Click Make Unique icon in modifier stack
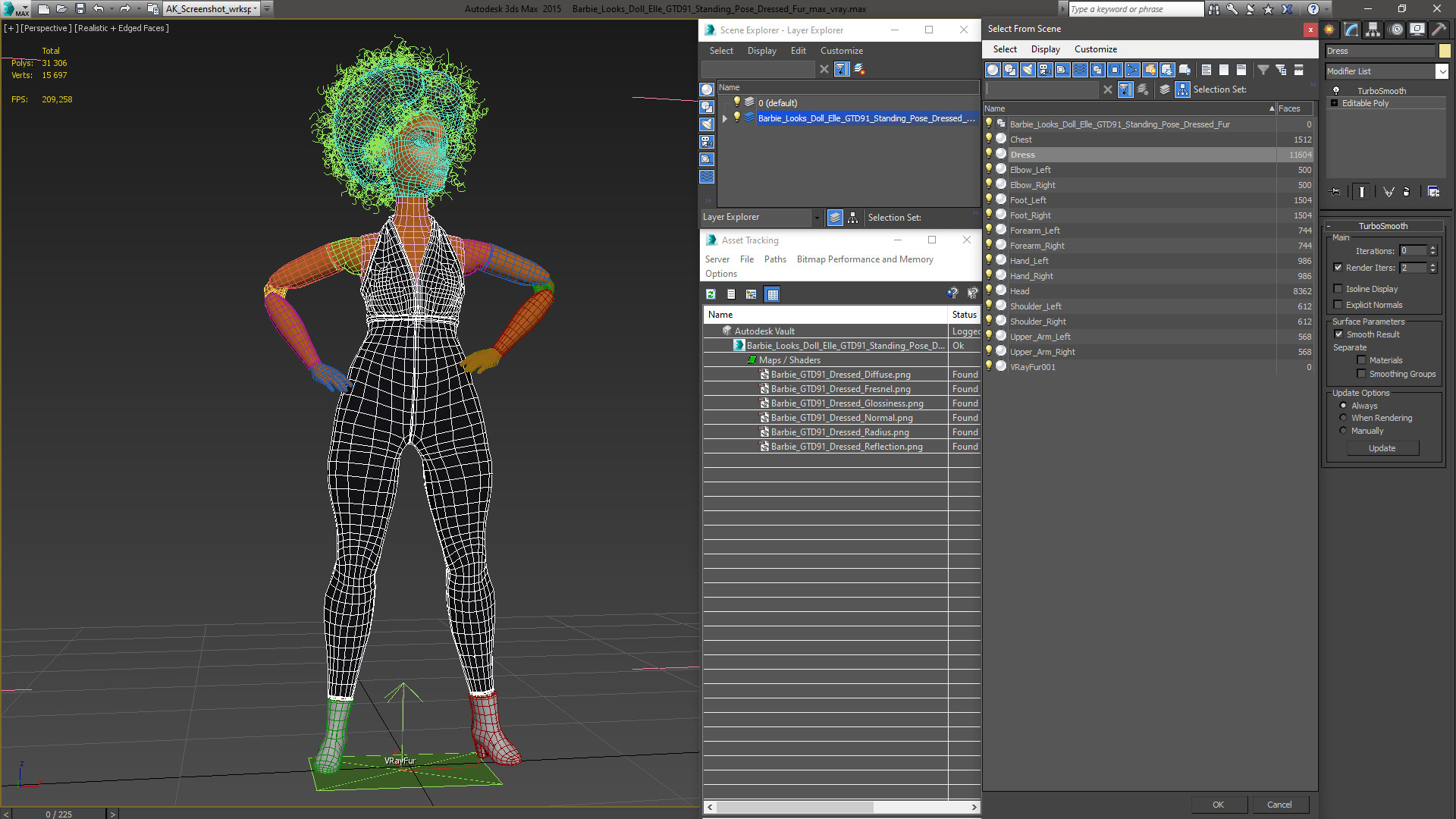 [1389, 192]
